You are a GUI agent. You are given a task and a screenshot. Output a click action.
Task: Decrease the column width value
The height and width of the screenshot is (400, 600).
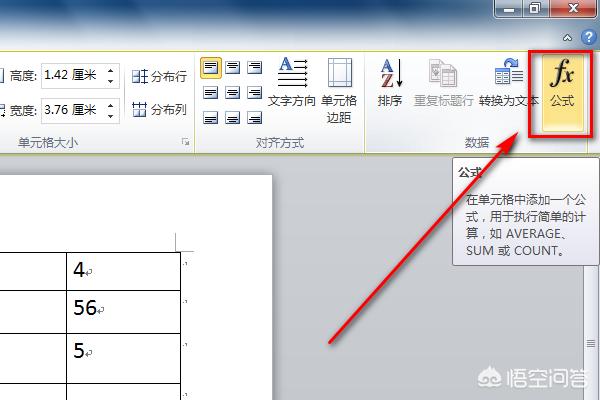(x=111, y=116)
